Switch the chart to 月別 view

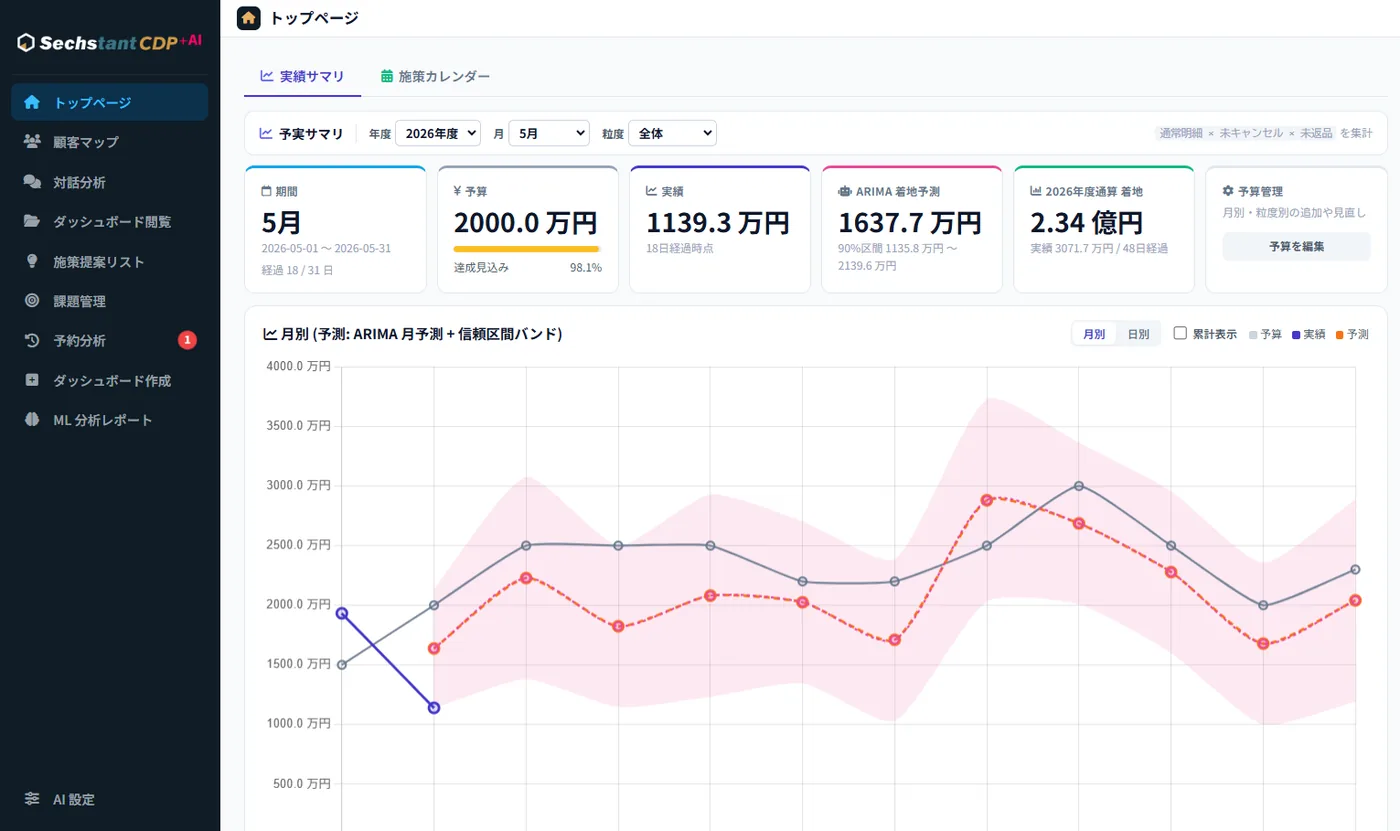pyautogui.click(x=1094, y=334)
